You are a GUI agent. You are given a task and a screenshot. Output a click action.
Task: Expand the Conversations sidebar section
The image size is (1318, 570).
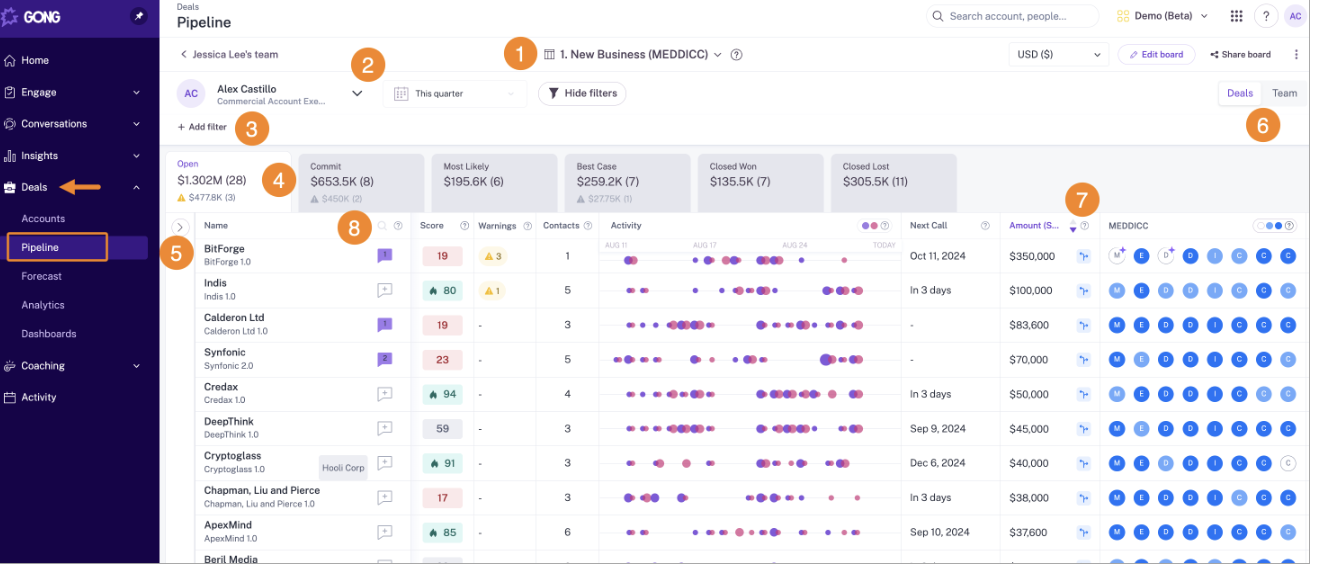137,124
